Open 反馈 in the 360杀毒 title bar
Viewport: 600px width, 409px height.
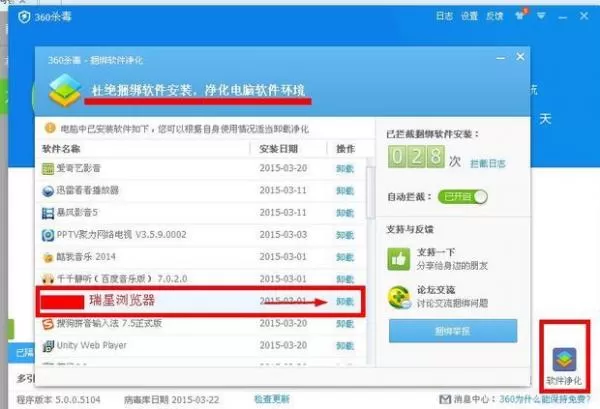494,16
